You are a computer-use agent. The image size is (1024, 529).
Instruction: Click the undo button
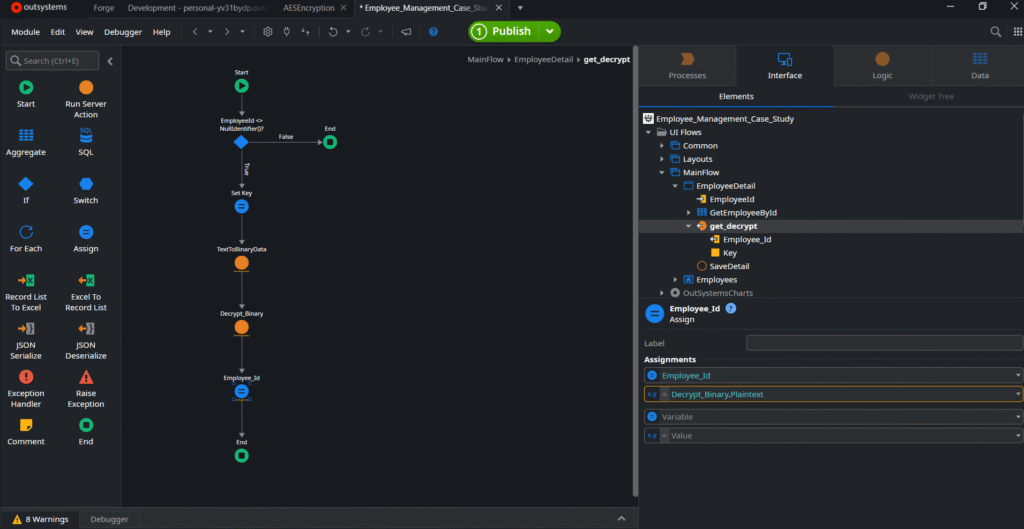pos(333,32)
